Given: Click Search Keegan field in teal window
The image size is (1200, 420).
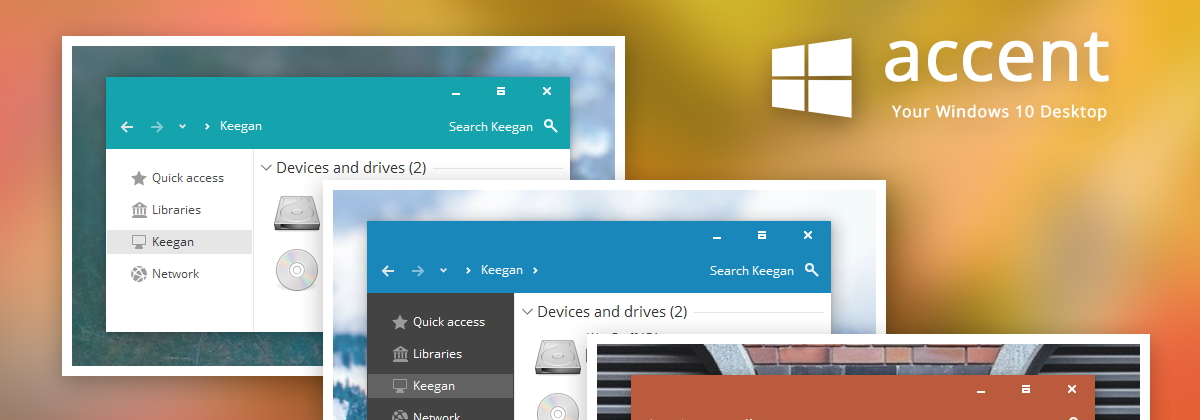Looking at the screenshot, I should [x=493, y=126].
